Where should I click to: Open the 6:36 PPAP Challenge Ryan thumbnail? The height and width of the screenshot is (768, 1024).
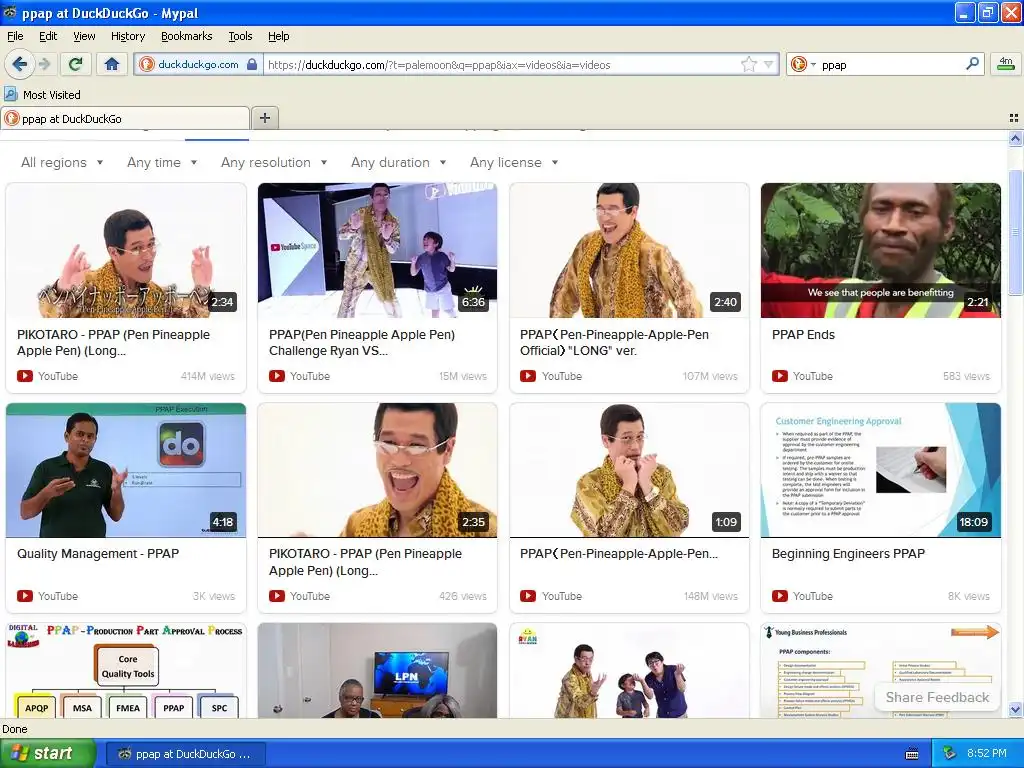(377, 250)
